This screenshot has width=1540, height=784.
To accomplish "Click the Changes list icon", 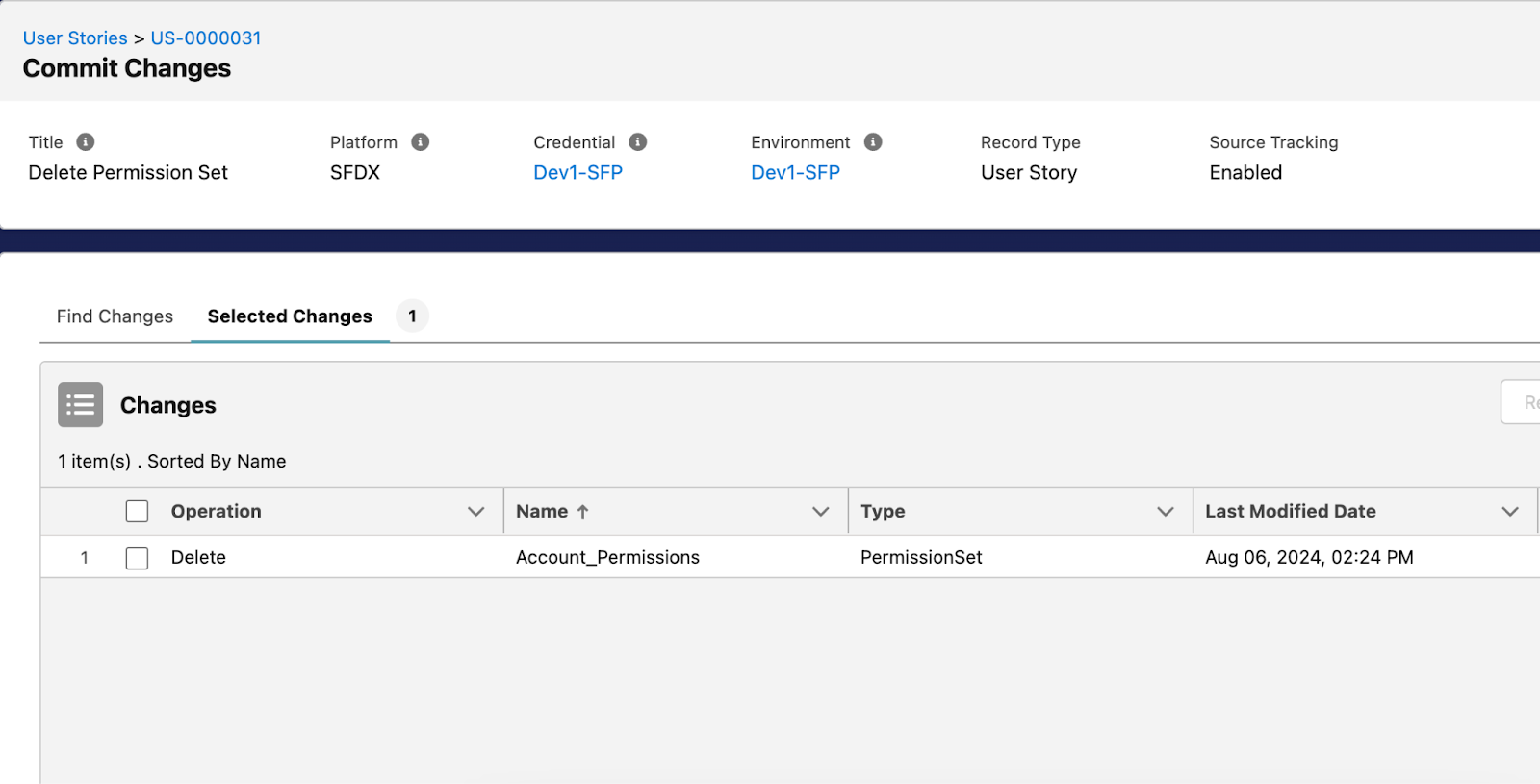I will tap(80, 404).
